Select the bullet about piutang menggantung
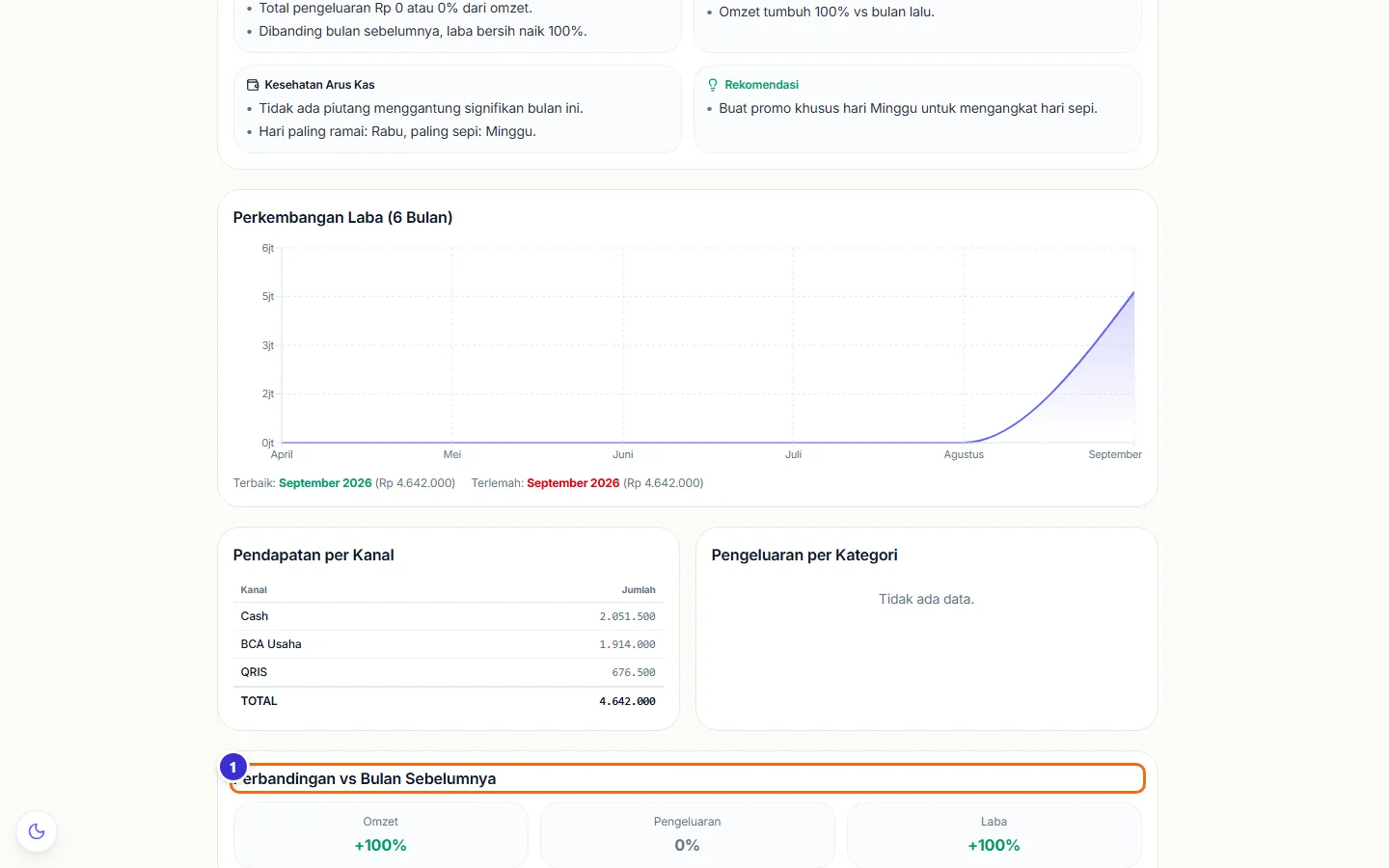This screenshot has height=868, width=1389. point(421,108)
